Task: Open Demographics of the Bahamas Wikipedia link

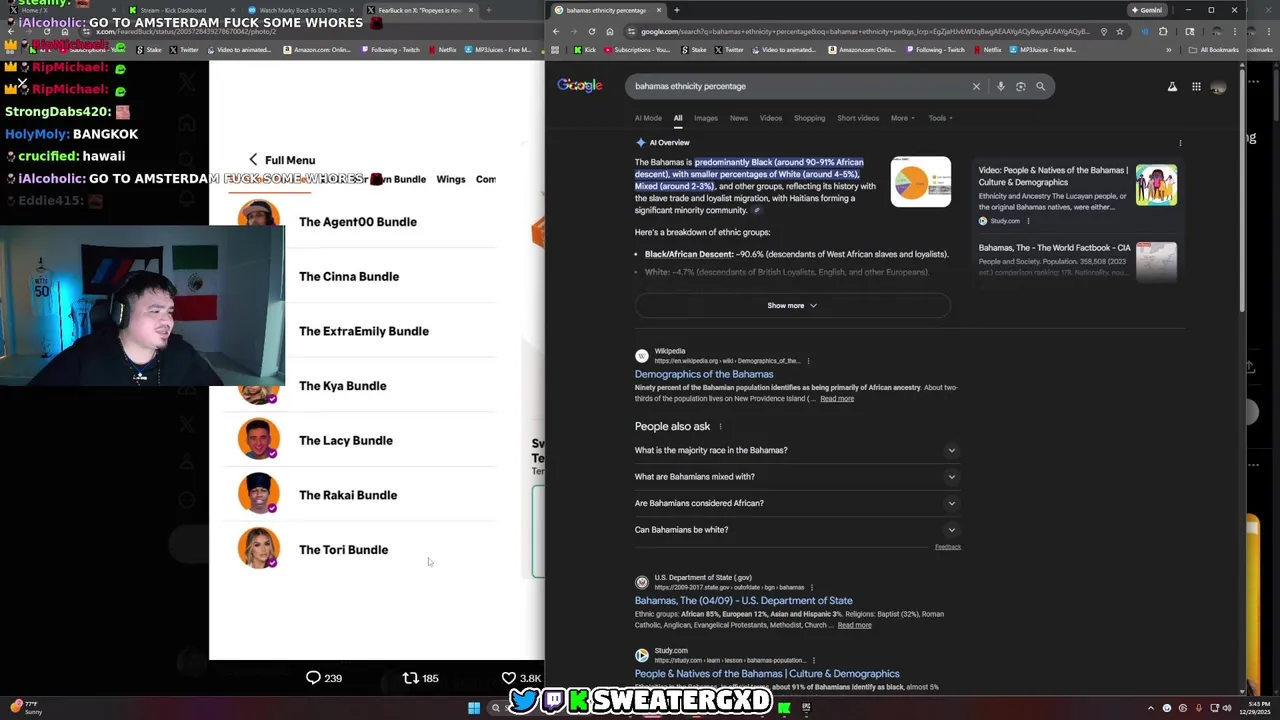Action: pyautogui.click(x=704, y=374)
